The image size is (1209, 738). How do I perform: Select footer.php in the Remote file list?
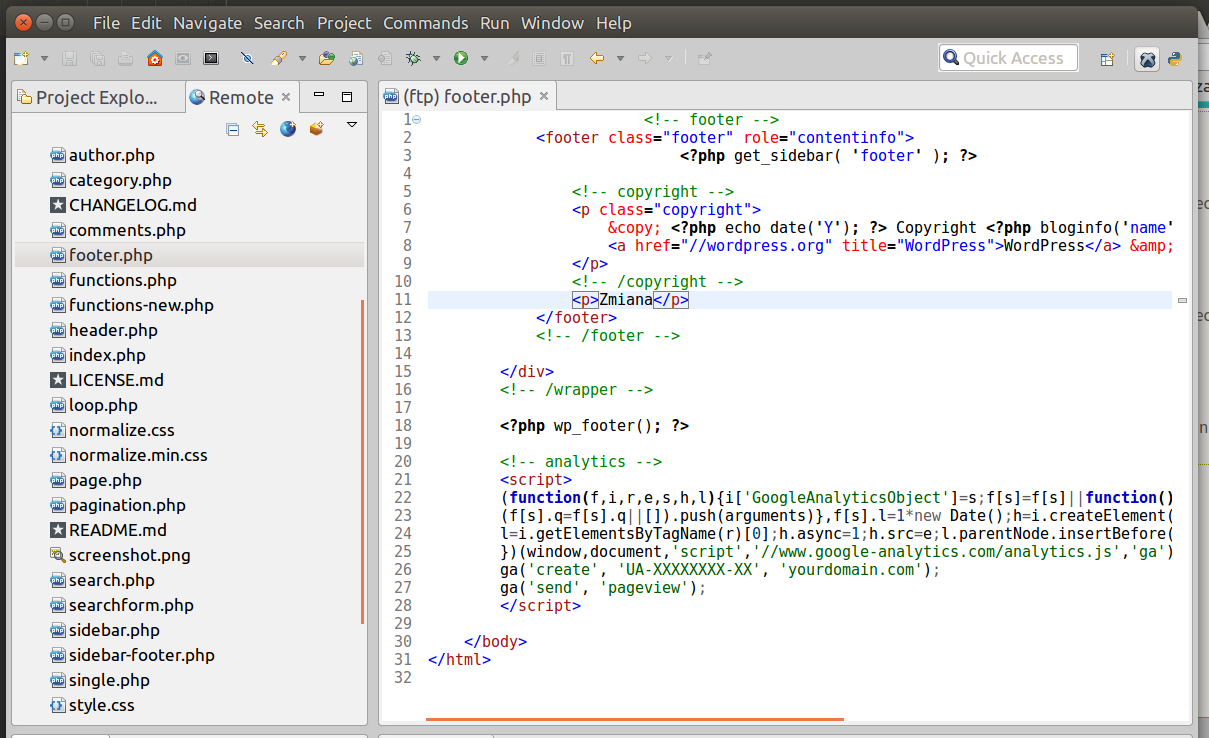tap(189, 255)
